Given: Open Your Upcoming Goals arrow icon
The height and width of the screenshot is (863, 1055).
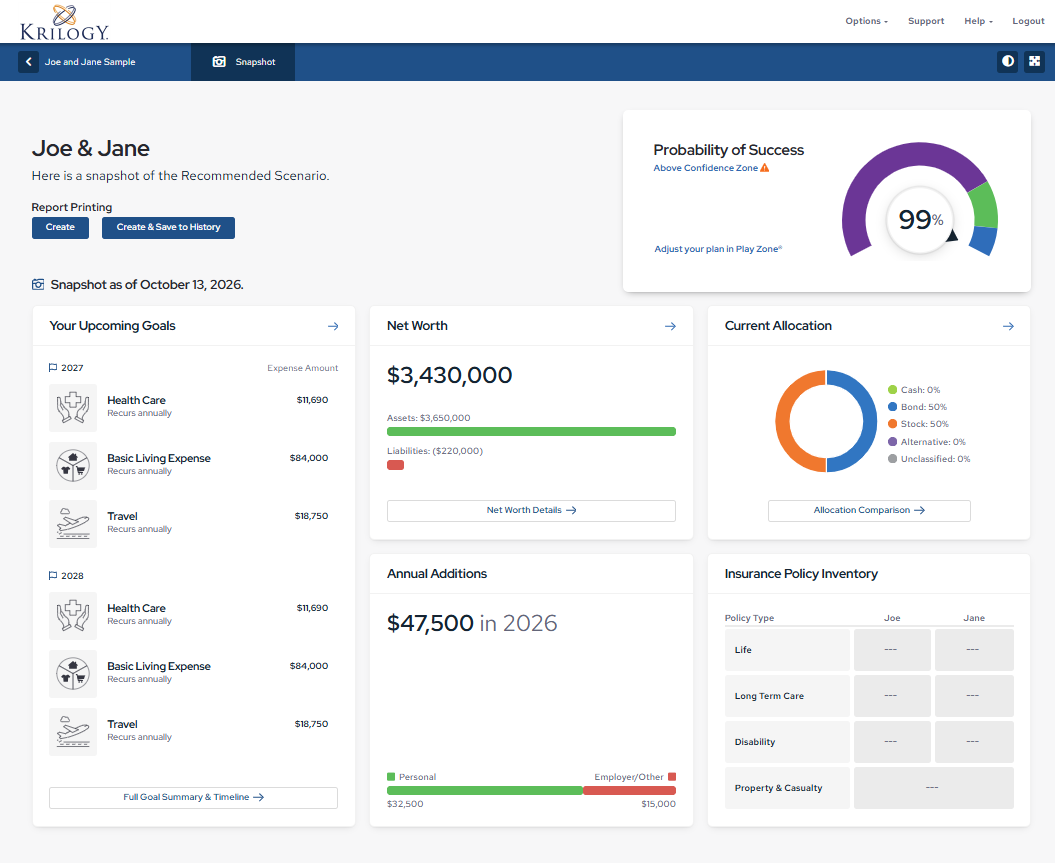Looking at the screenshot, I should click(x=333, y=326).
